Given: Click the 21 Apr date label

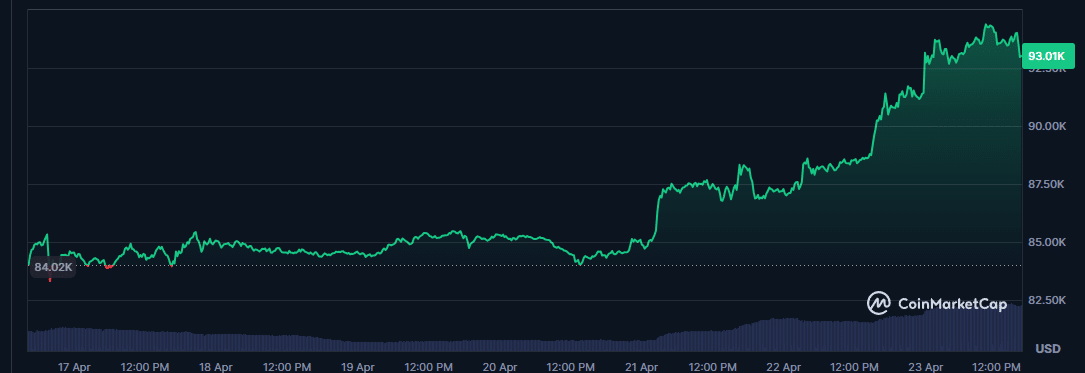Looking at the screenshot, I should tap(641, 366).
